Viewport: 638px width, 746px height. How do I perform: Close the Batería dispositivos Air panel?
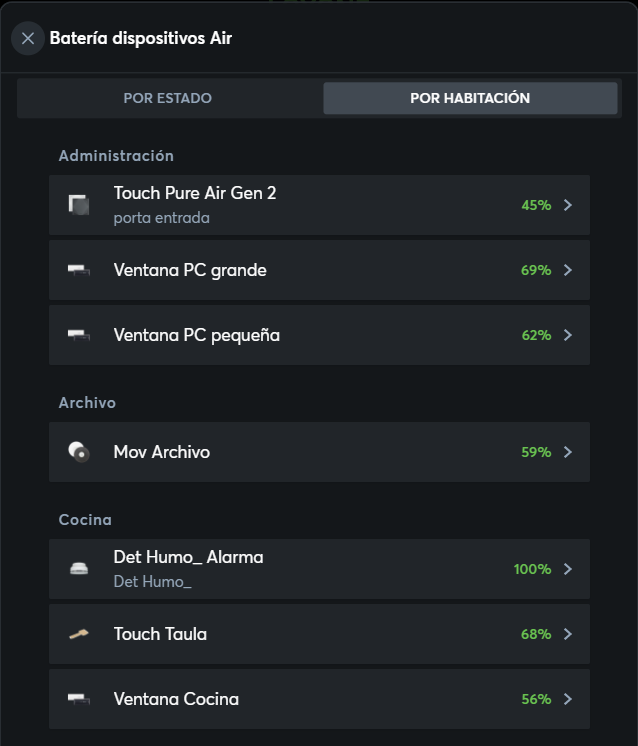(28, 39)
